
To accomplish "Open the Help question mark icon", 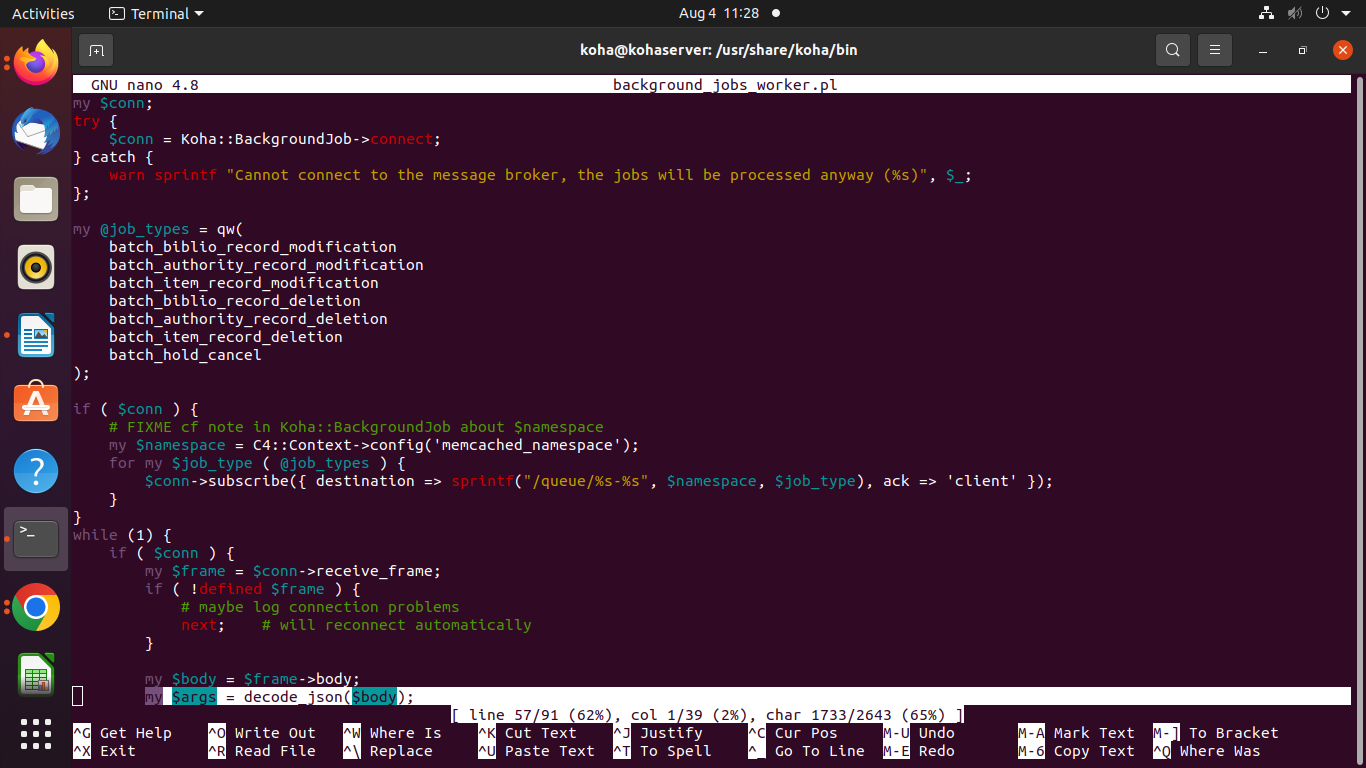I will 36,471.
